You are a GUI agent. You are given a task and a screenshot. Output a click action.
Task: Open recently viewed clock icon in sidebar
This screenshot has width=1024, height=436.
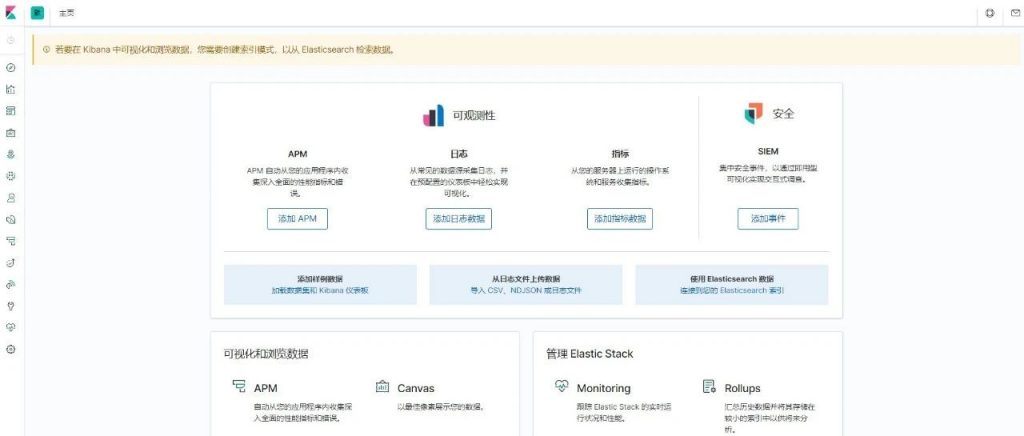pos(11,40)
